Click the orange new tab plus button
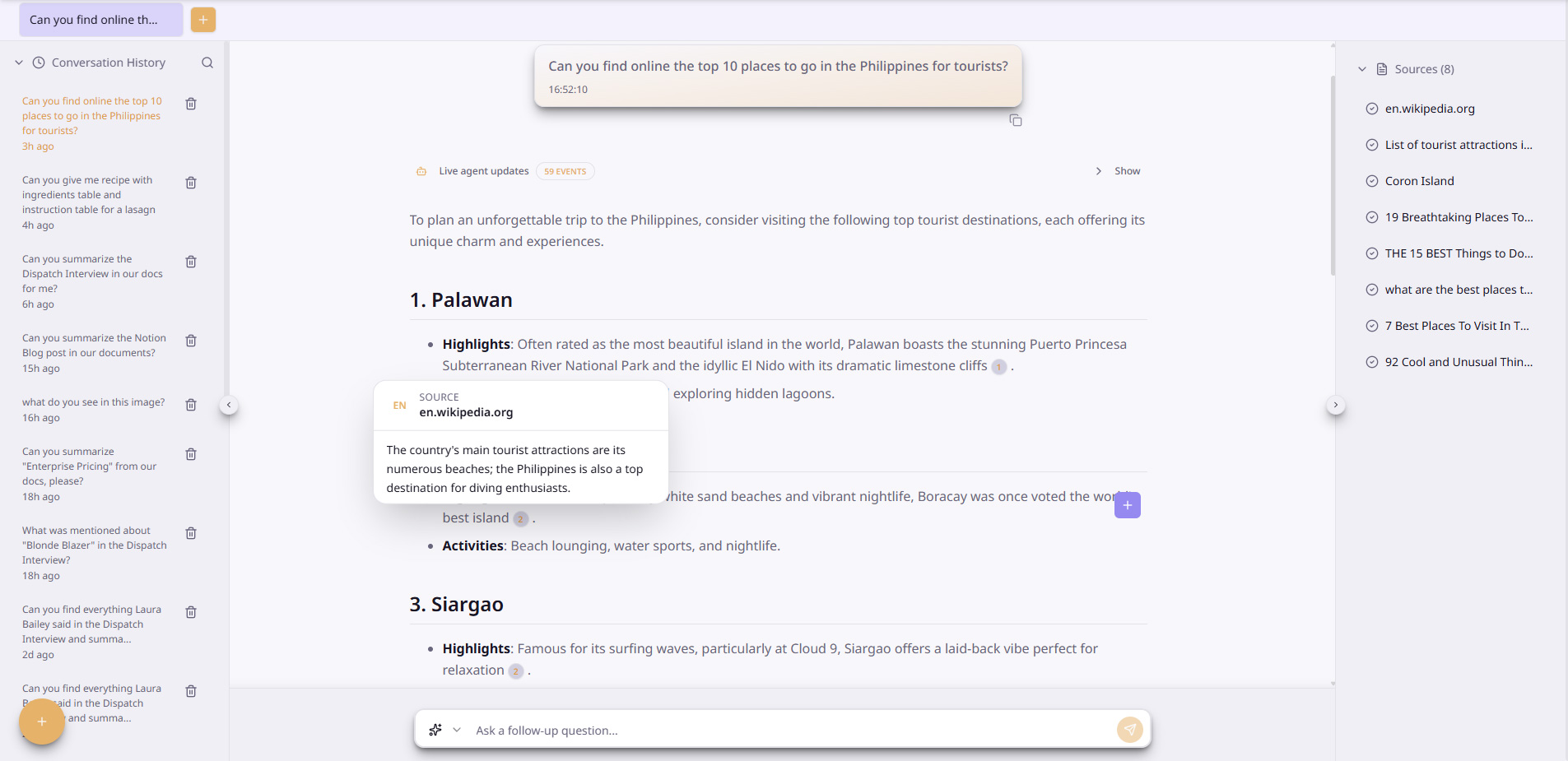 (202, 20)
